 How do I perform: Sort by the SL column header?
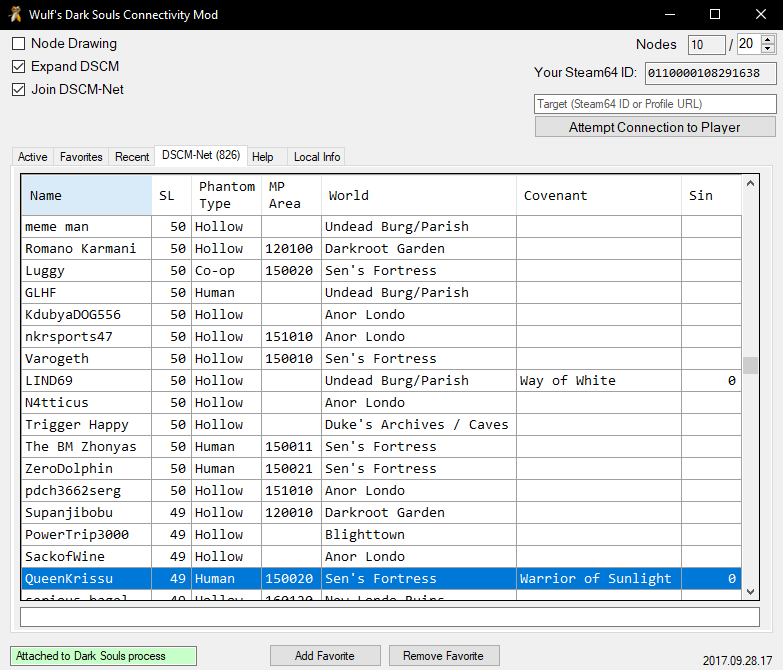coord(171,195)
